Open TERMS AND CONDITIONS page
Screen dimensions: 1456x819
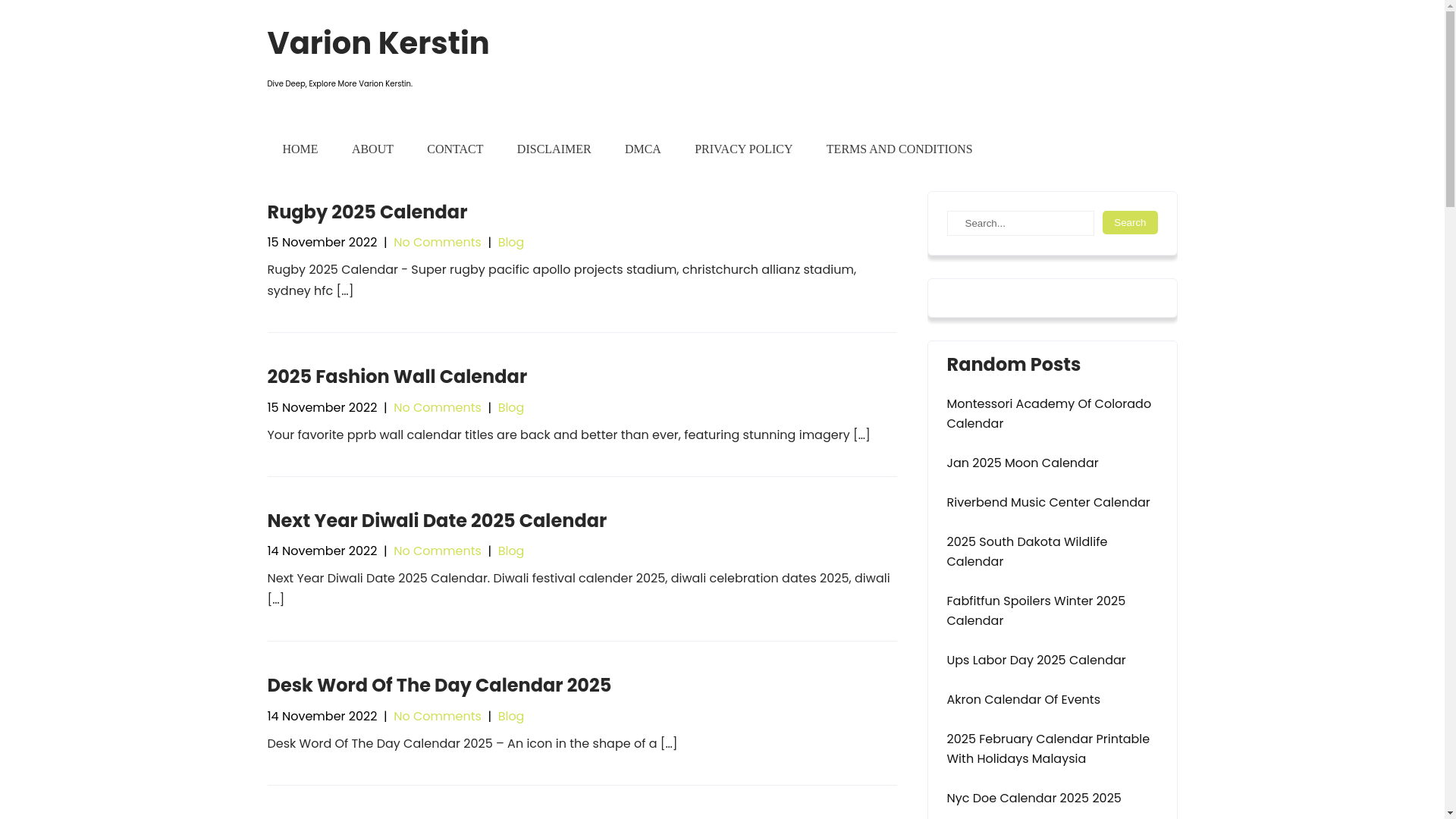tap(899, 149)
